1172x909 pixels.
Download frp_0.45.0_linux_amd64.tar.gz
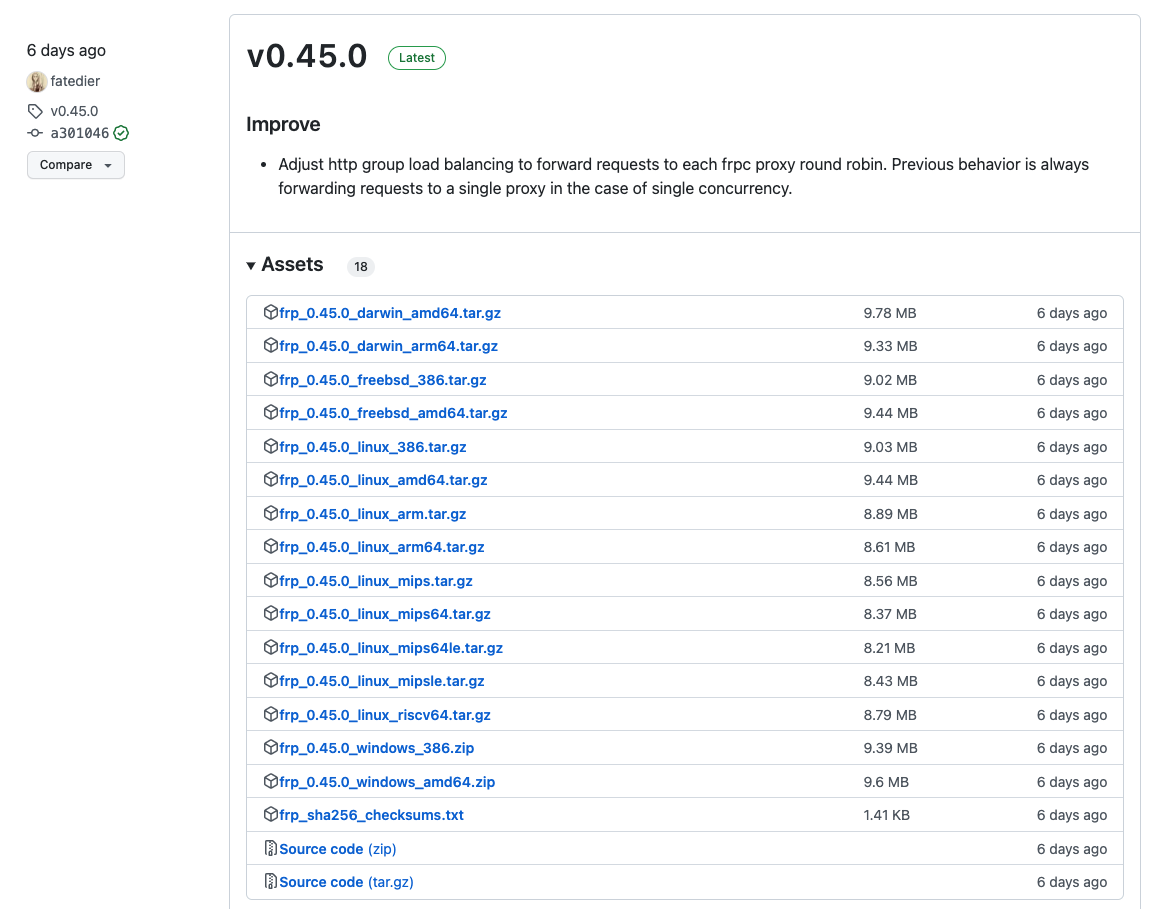pyautogui.click(x=383, y=480)
